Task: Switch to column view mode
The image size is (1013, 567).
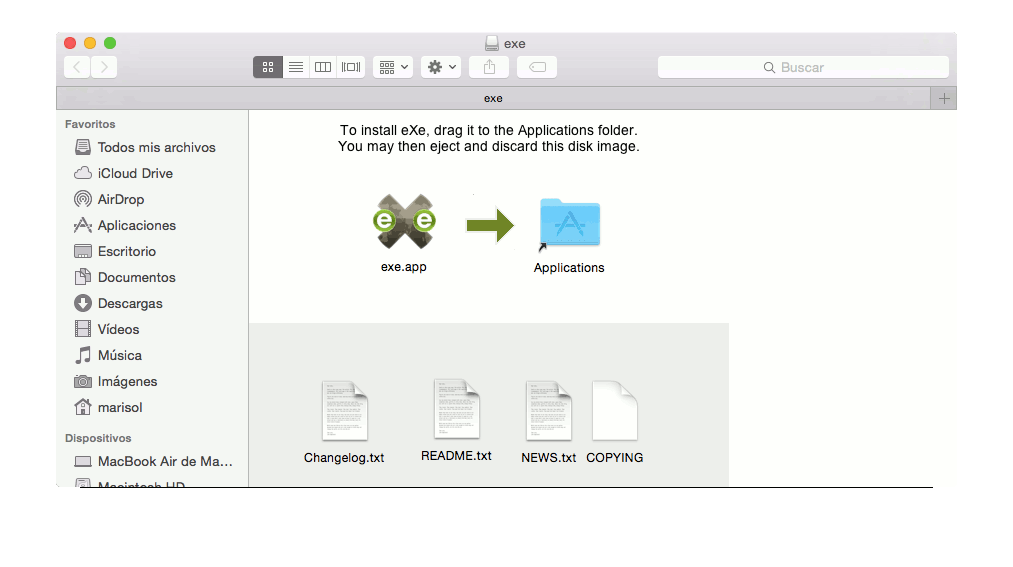Action: coord(323,67)
